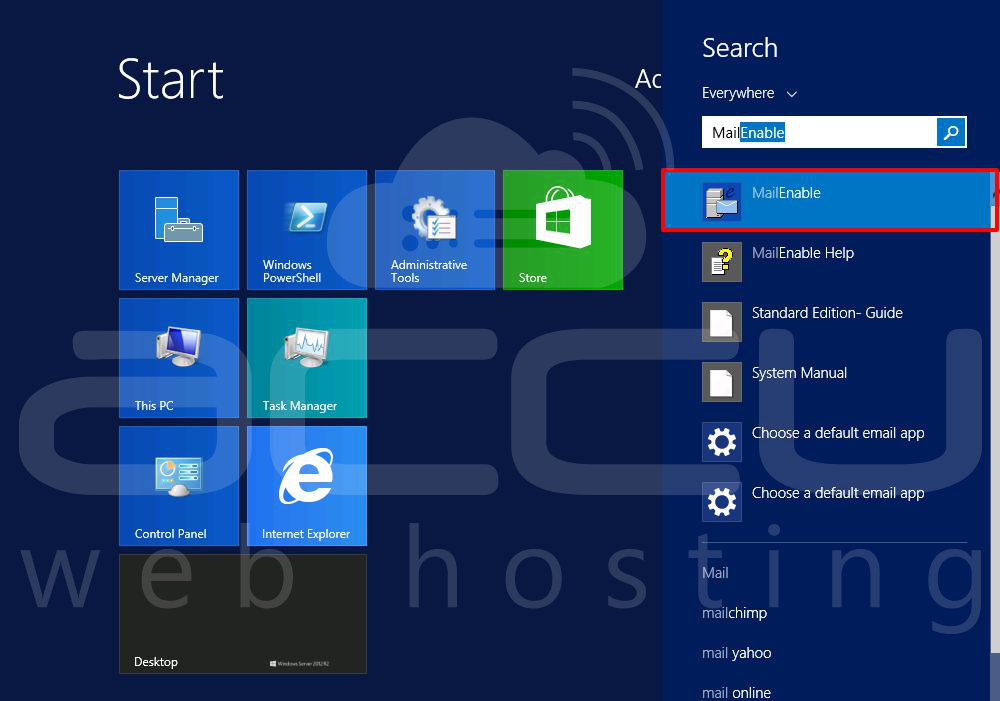The height and width of the screenshot is (701, 1000).
Task: Open the Store tile
Action: [562, 230]
